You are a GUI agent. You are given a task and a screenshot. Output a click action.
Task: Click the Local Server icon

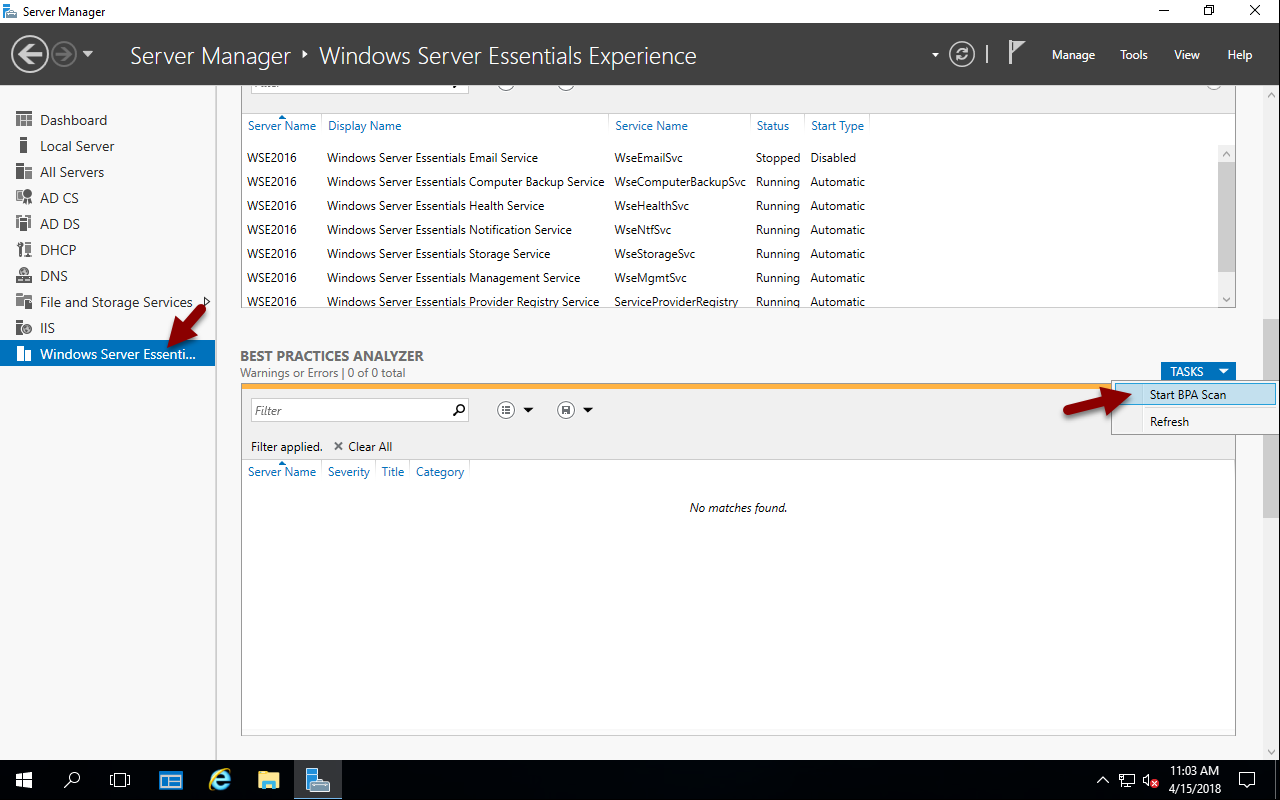(24, 146)
